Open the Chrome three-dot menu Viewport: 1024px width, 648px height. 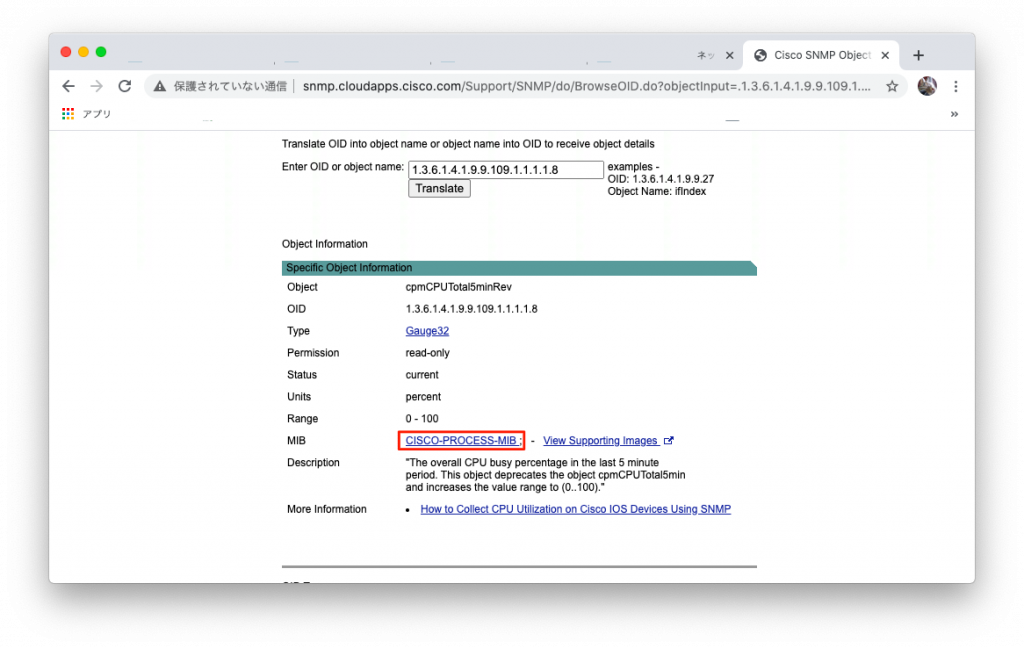pyautogui.click(x=956, y=87)
